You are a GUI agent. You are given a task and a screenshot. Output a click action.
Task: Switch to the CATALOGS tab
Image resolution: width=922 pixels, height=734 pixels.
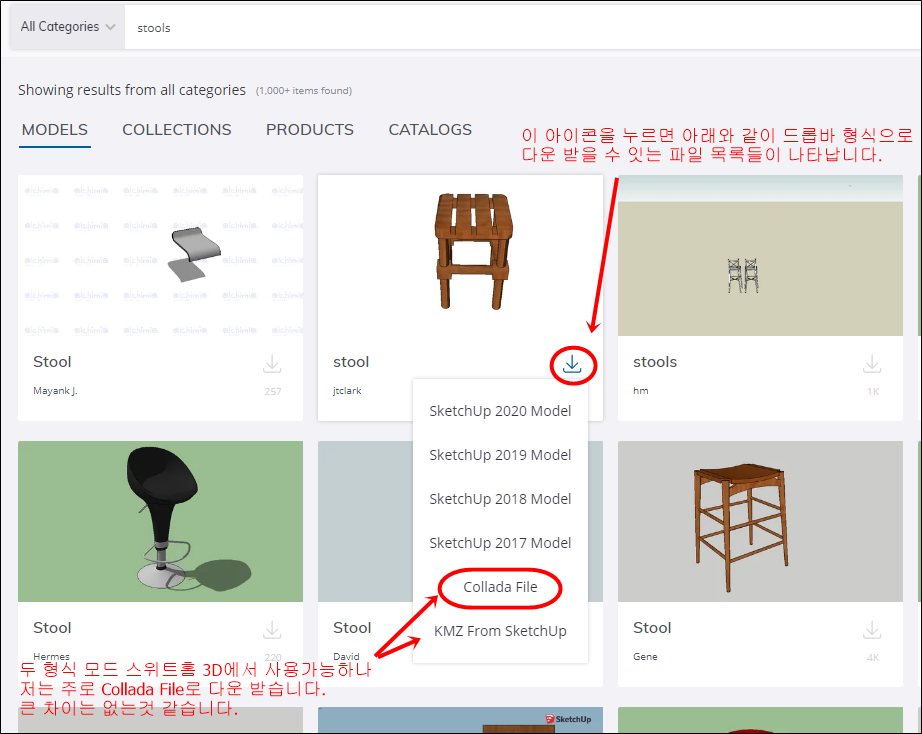point(430,129)
